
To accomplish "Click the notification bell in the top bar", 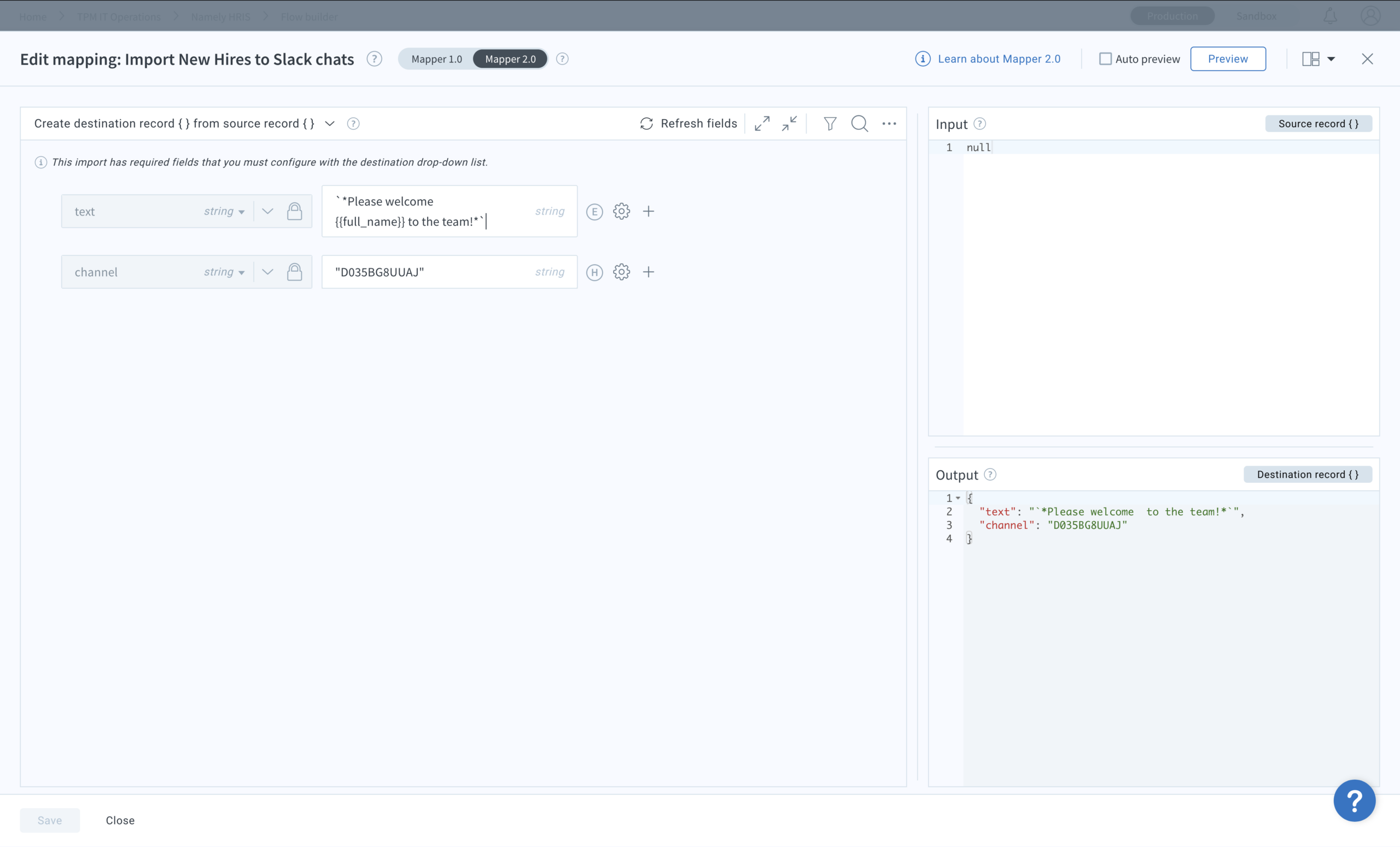I will (x=1329, y=16).
